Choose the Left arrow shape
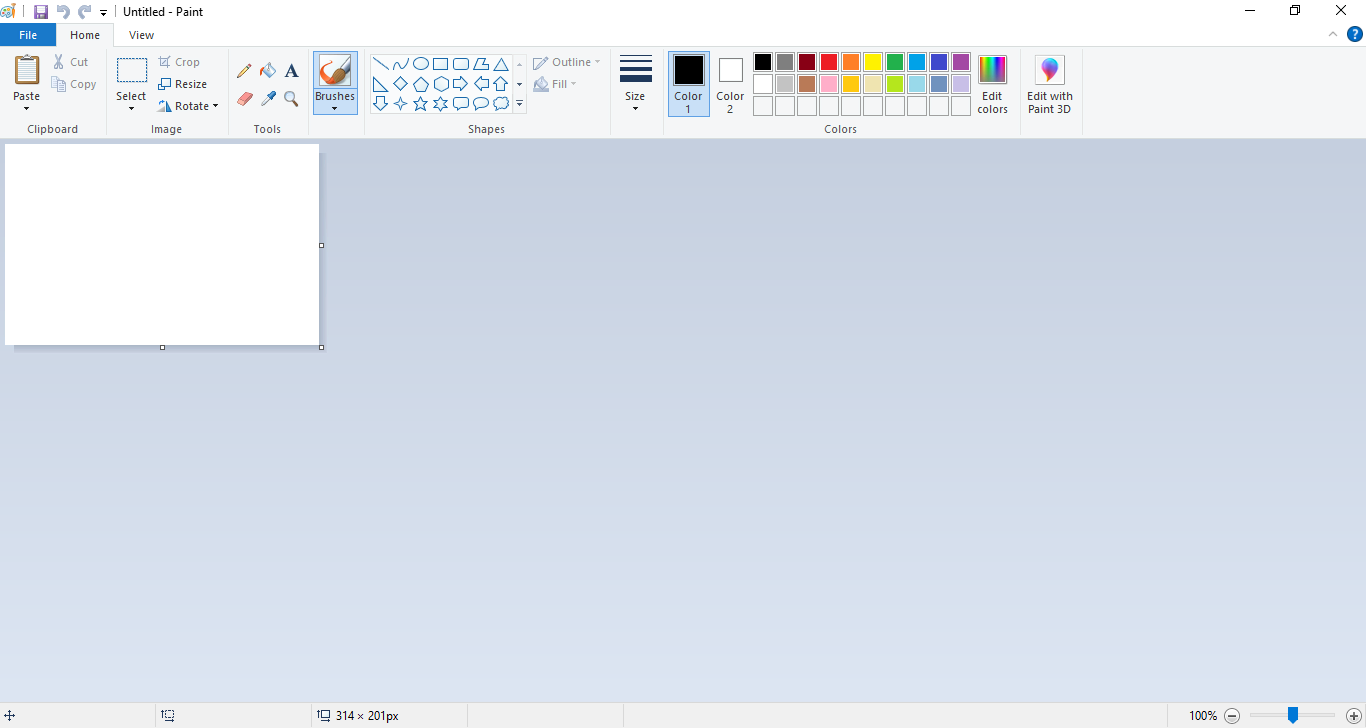 tap(481, 84)
